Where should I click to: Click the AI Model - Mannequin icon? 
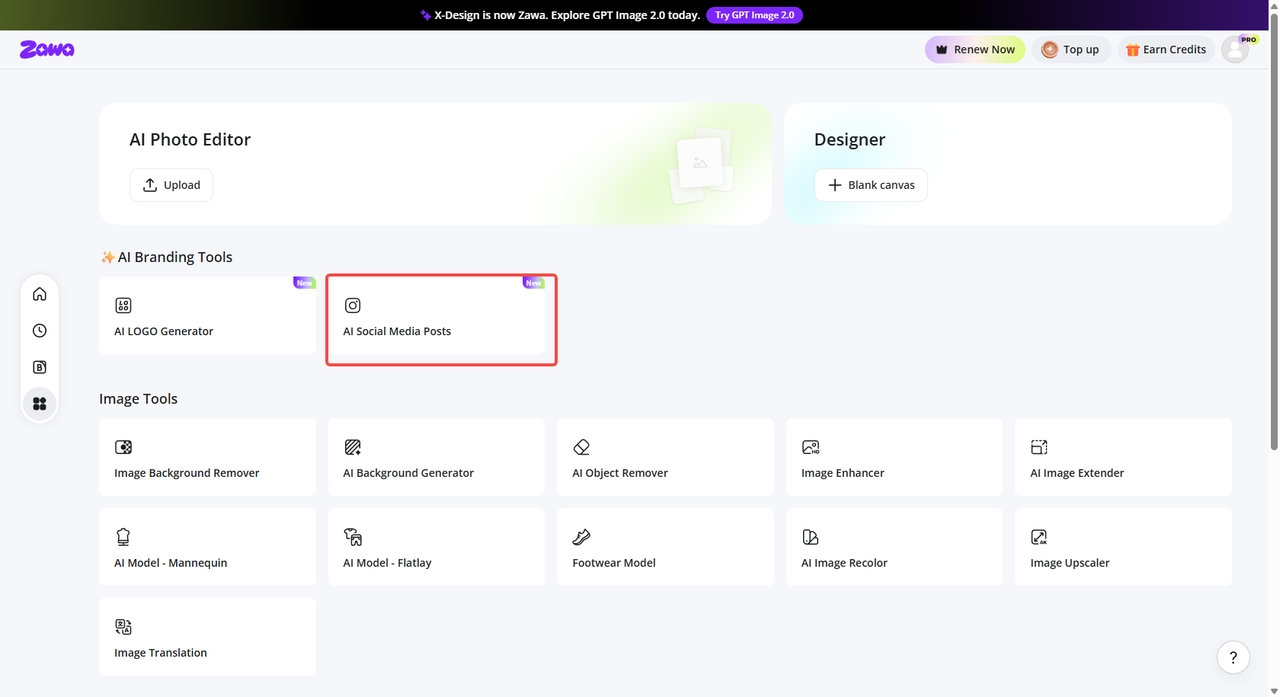pyautogui.click(x=123, y=537)
